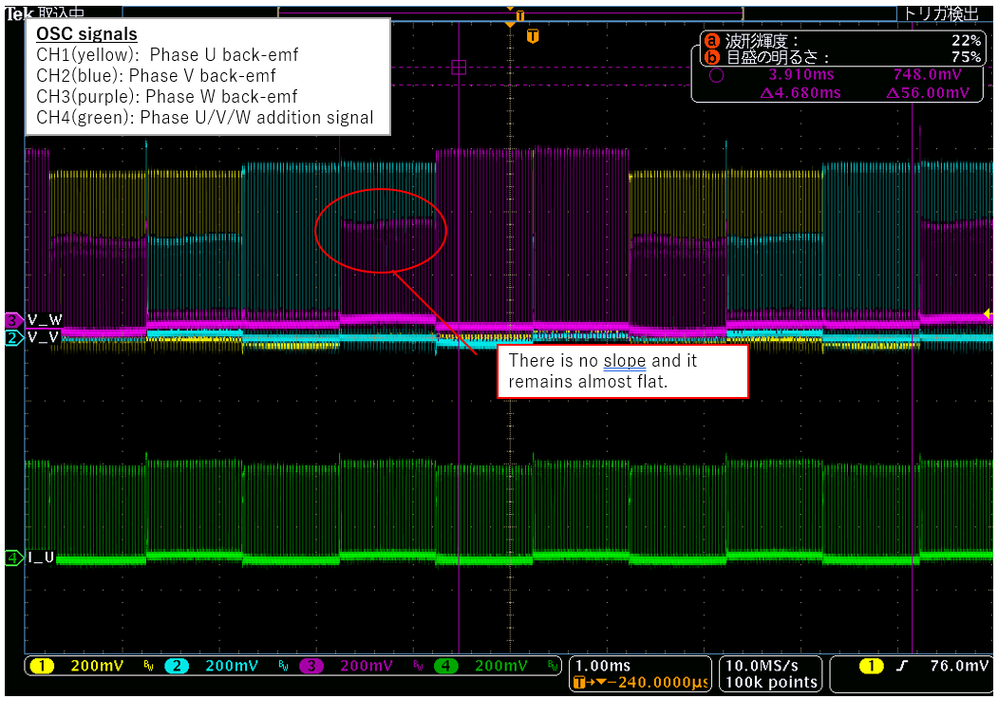This screenshot has width=998, height=701.
Task: Select the CH1 yellow channel badge
Action: [x=42, y=666]
